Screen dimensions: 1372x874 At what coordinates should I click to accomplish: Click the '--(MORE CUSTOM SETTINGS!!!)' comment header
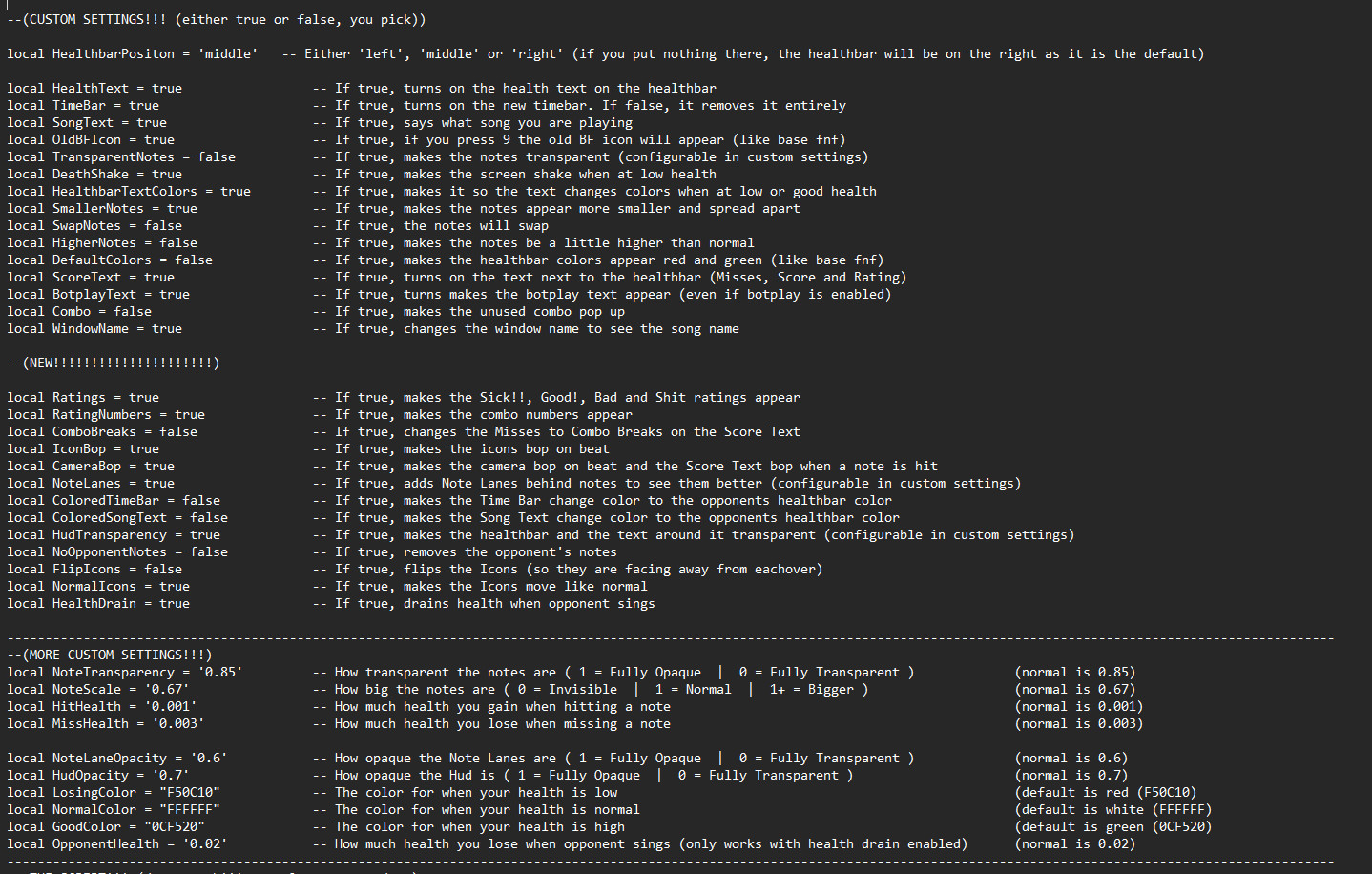coord(110,655)
